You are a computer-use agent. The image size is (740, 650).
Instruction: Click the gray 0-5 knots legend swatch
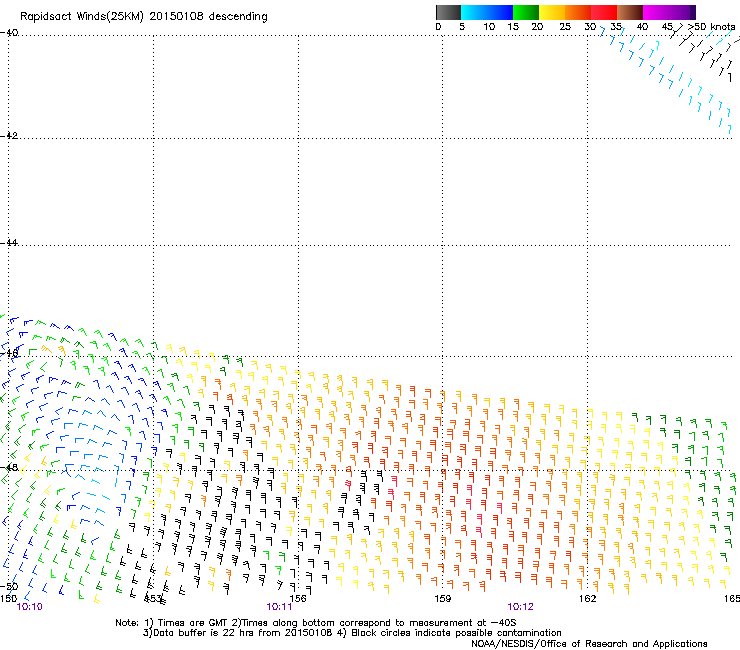448,12
